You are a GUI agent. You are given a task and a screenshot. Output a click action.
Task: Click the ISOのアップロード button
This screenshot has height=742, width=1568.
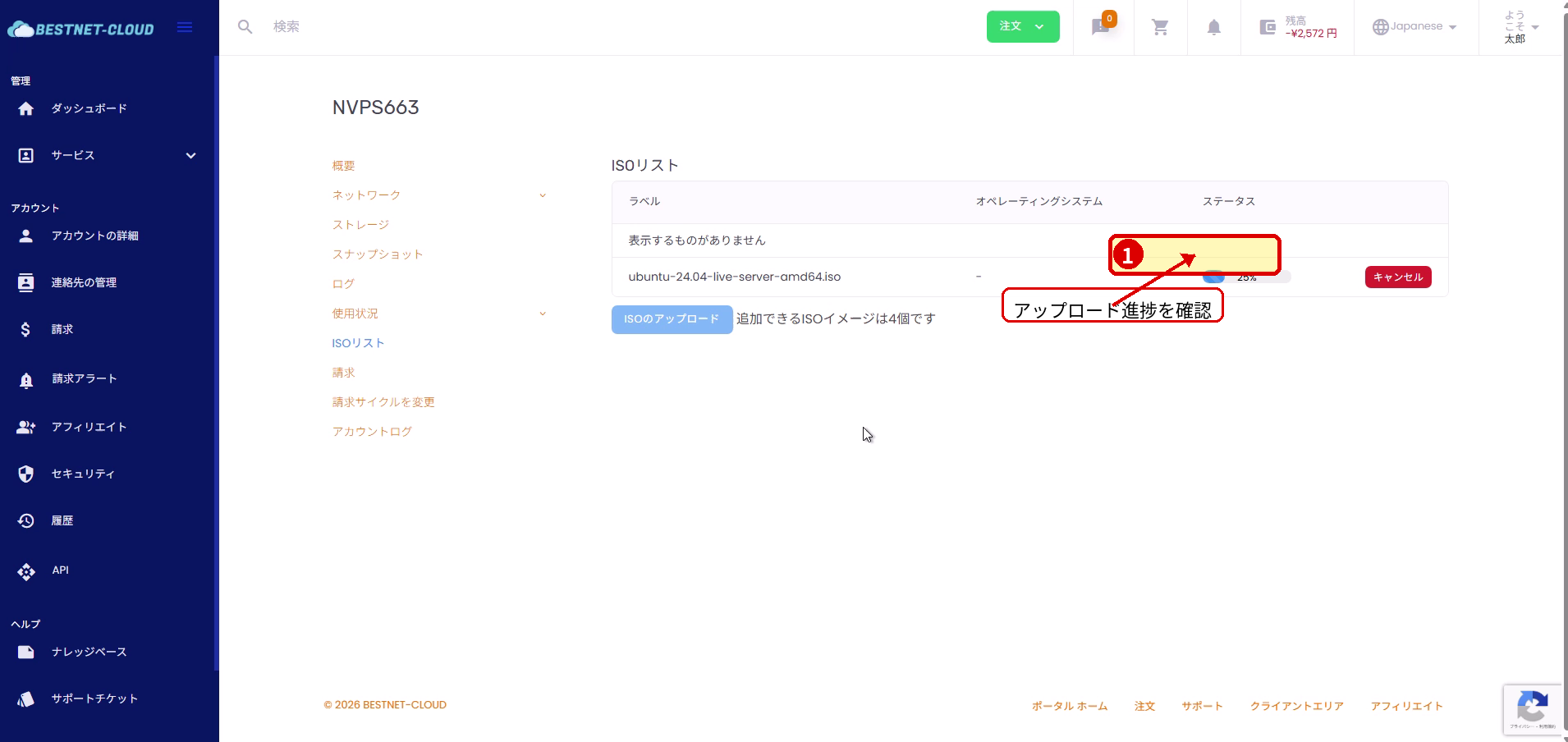pyautogui.click(x=671, y=319)
